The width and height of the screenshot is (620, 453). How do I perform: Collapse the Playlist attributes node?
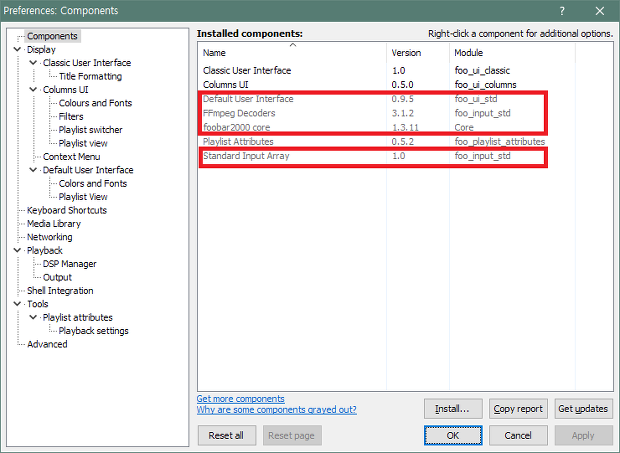click(33, 317)
